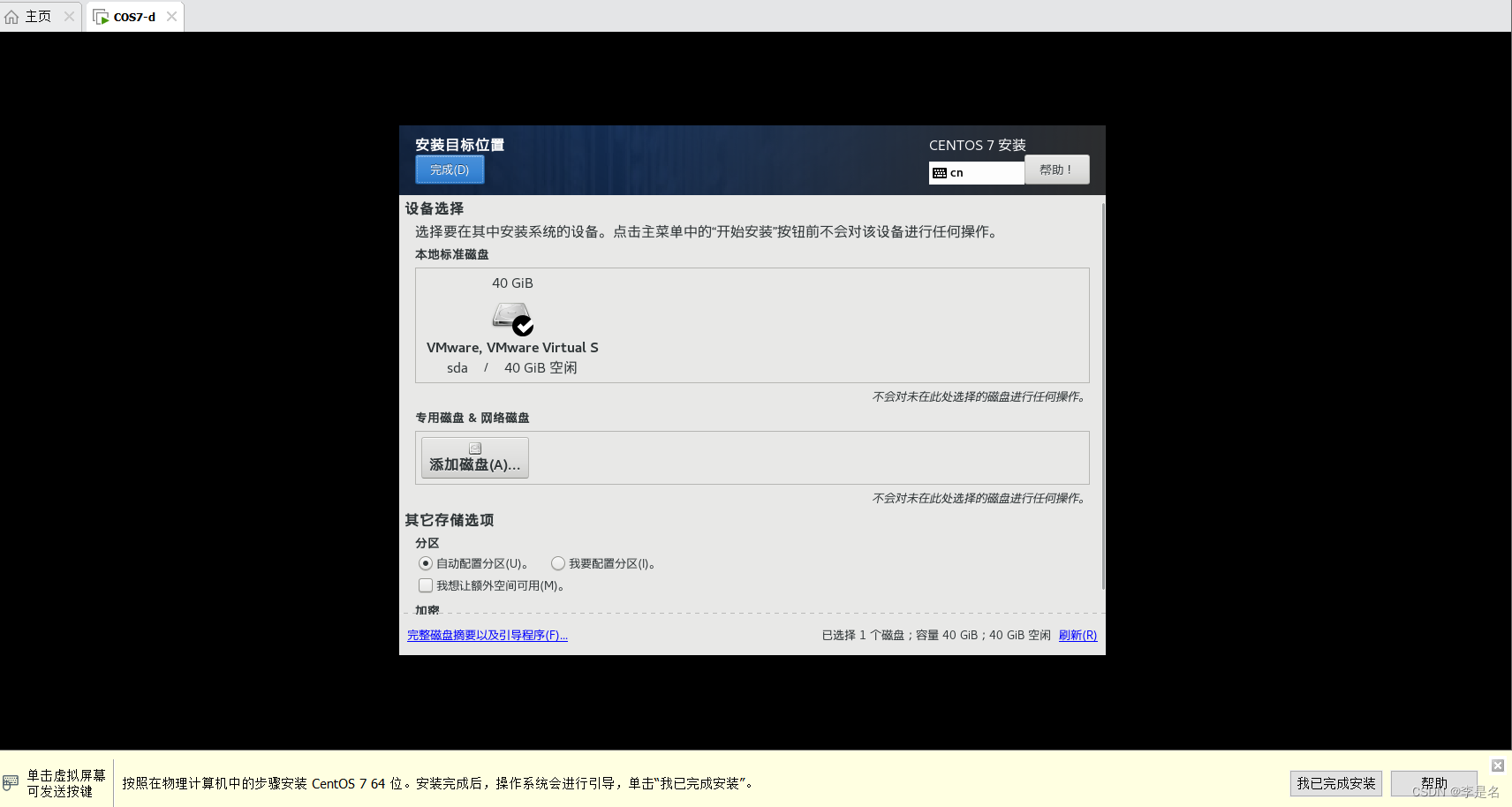
Task: Switch to the 主页 home tab
Action: [x=38, y=16]
